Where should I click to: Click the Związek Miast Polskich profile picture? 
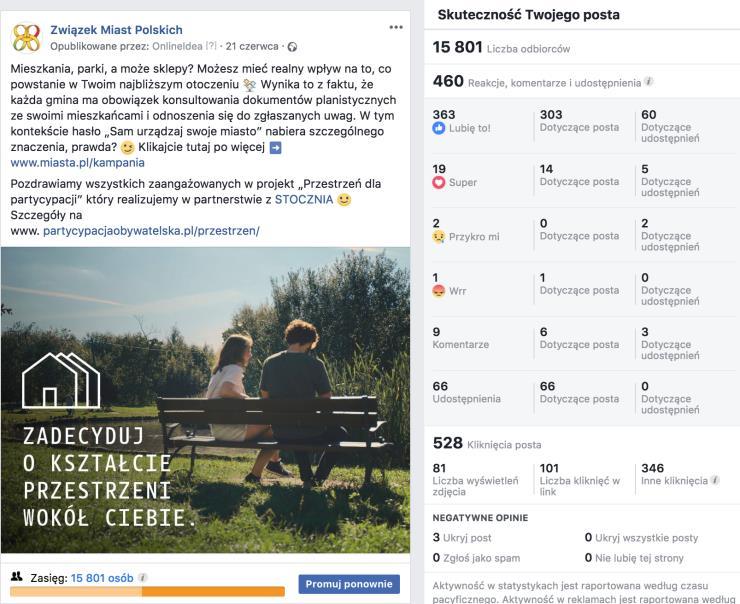point(27,38)
